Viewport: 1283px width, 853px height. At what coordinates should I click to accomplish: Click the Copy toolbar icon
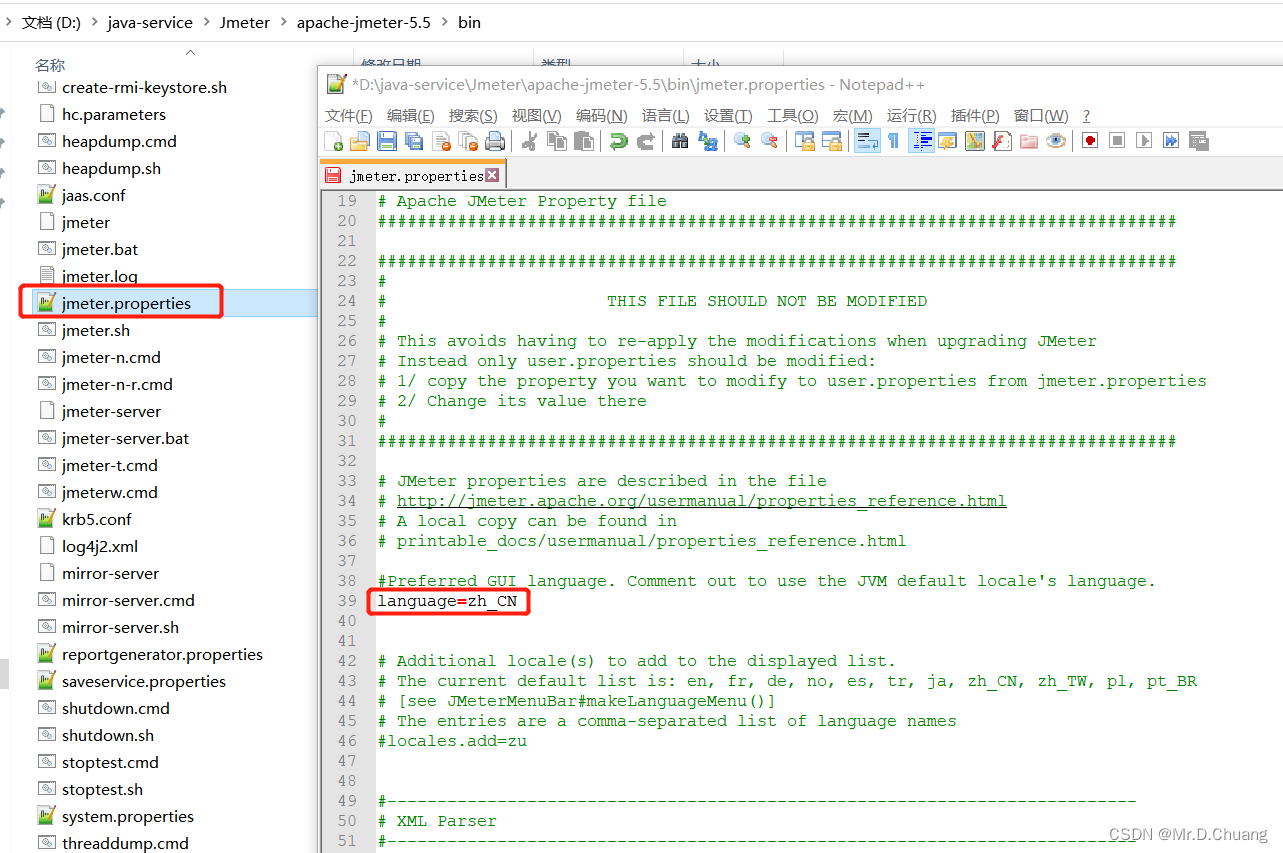tap(557, 141)
